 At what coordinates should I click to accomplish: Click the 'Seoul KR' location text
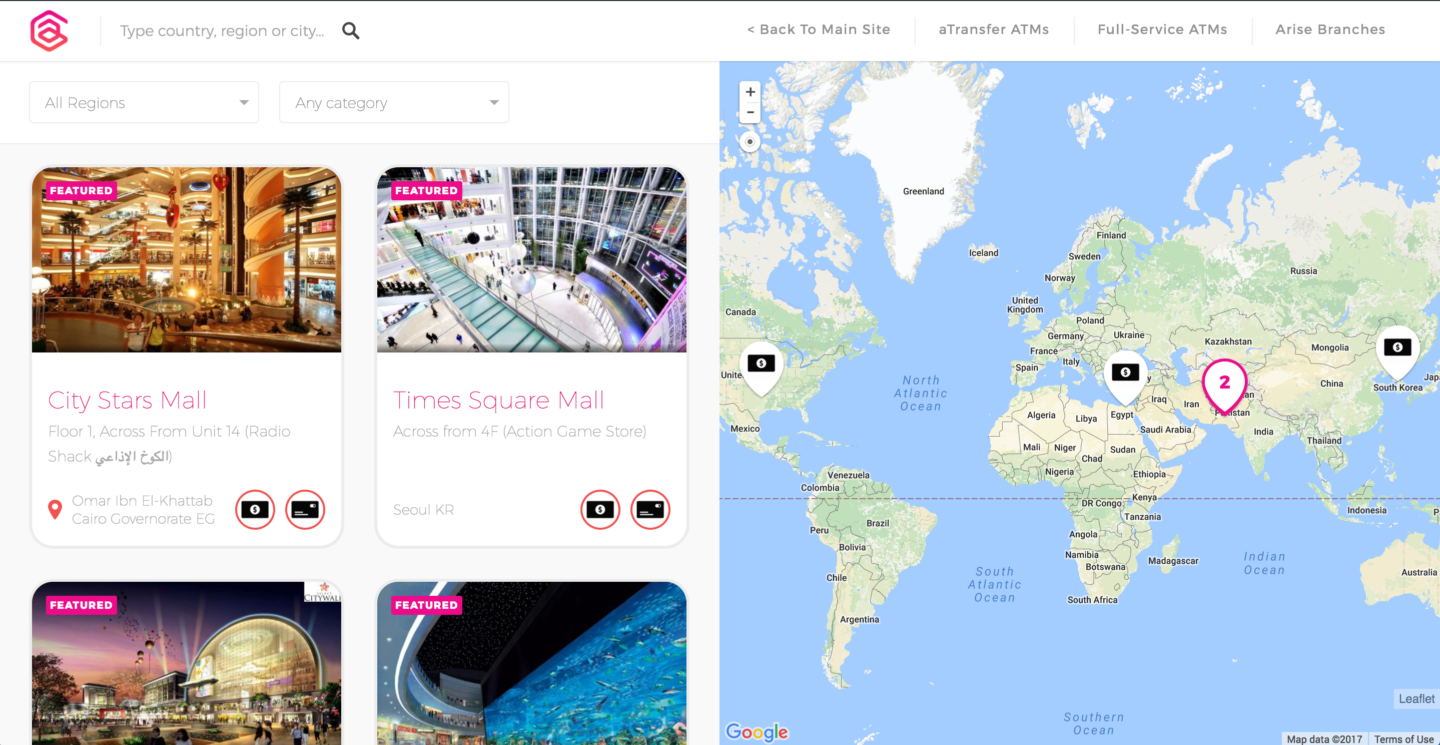pos(423,510)
